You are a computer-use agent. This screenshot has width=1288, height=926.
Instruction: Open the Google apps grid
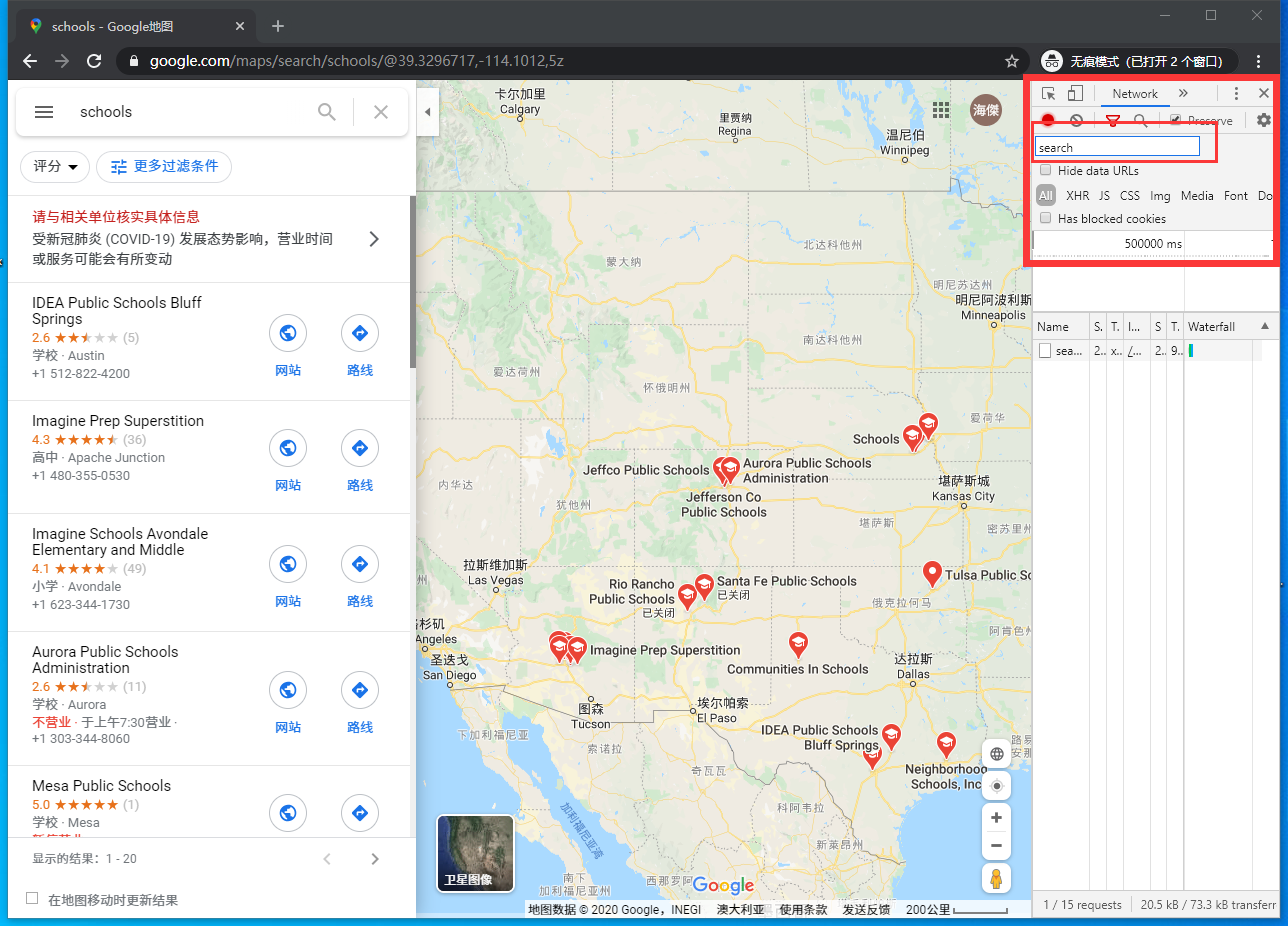point(941,110)
